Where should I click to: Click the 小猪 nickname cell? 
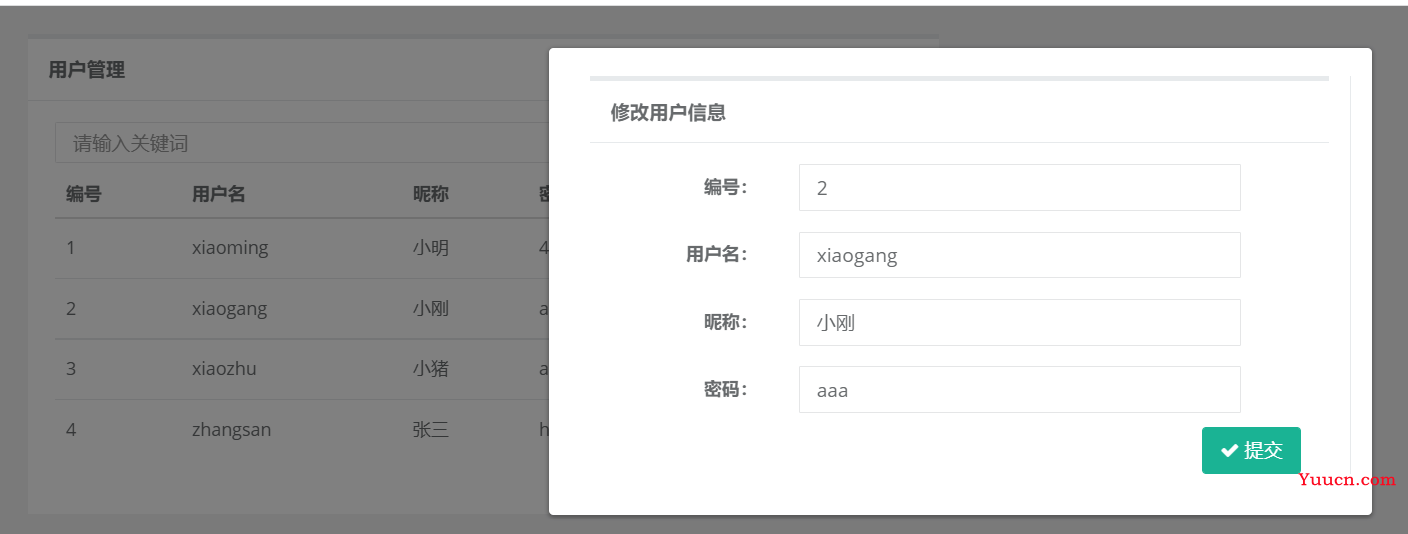(x=431, y=368)
